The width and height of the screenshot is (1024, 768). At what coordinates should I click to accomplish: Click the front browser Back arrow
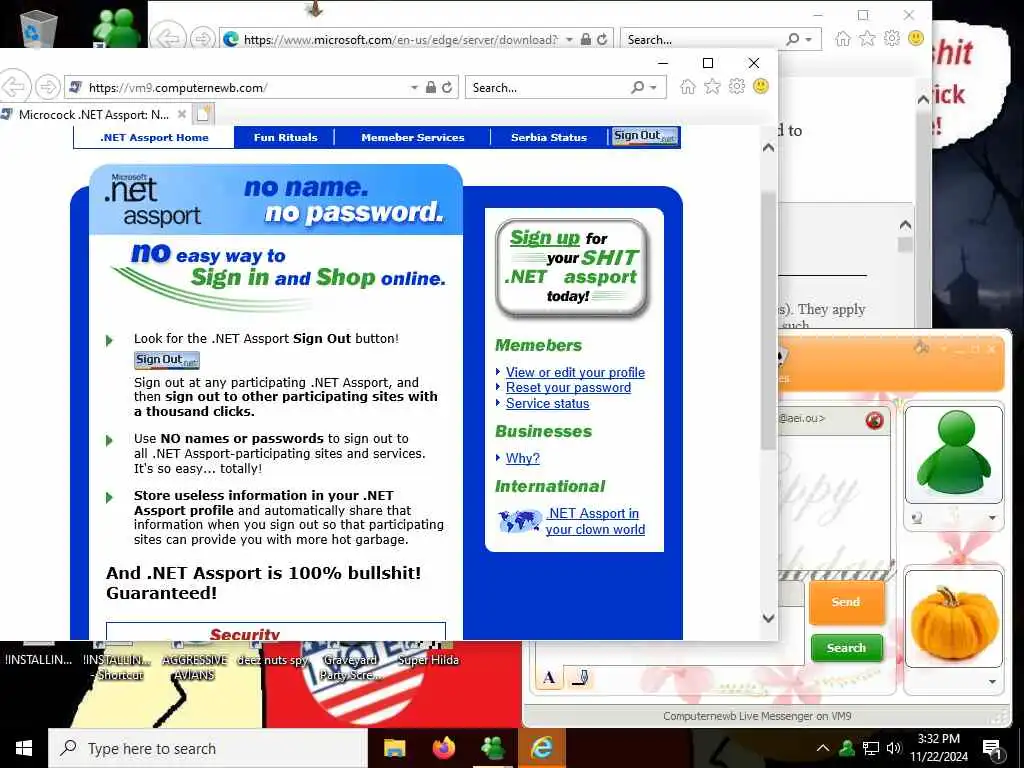(14, 87)
